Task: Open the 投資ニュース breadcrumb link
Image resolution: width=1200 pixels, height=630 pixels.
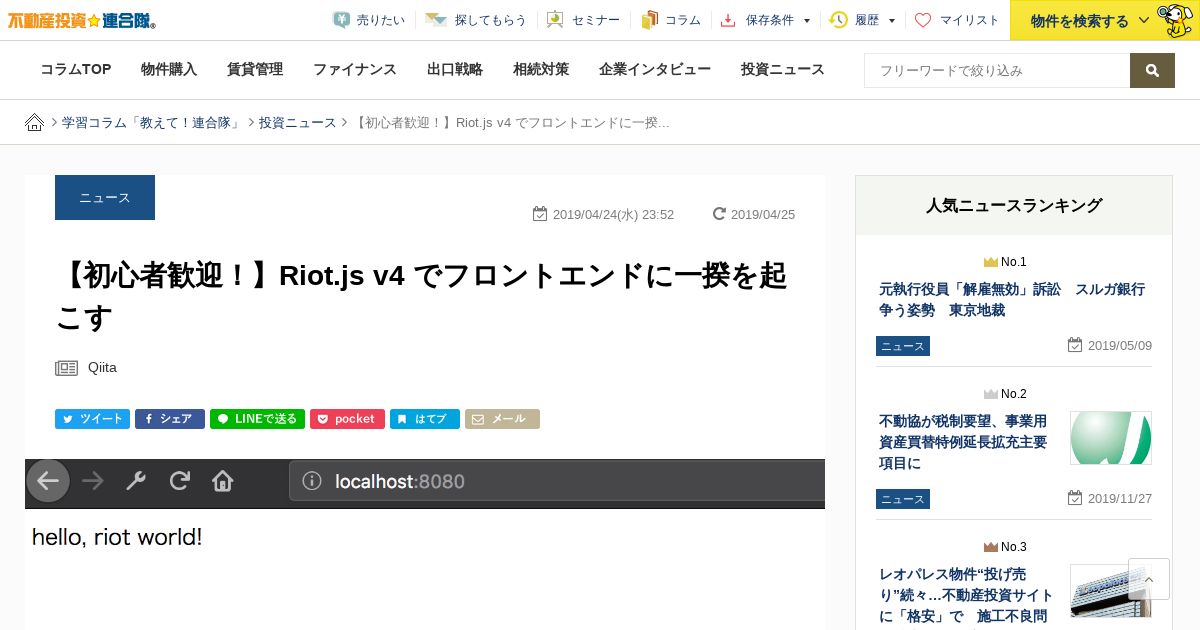Action: click(298, 122)
